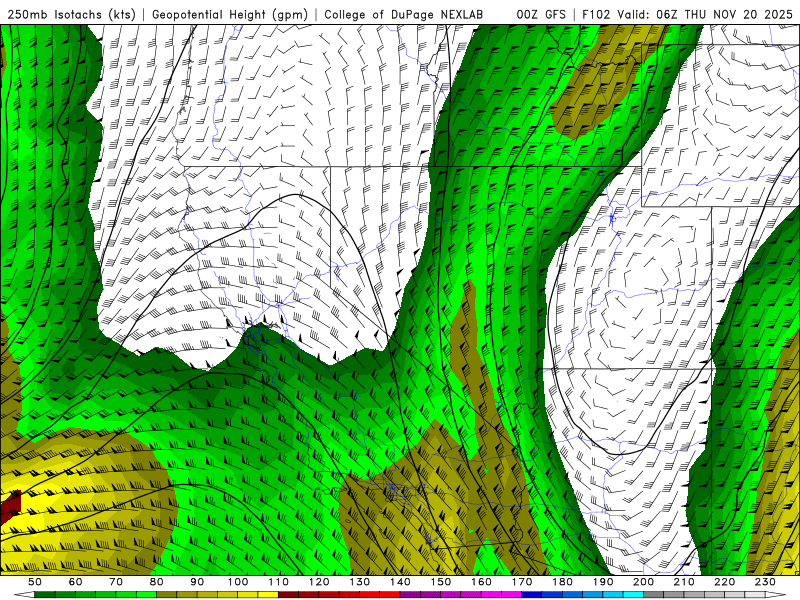Click the 70 label on the color scale
Image resolution: width=800 pixels, height=600 pixels.
point(116,582)
